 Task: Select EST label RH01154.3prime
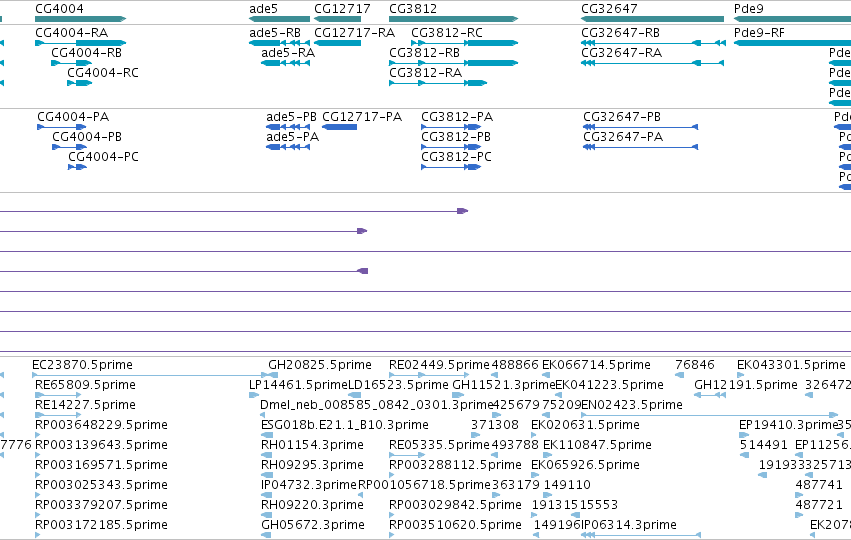[x=312, y=445]
